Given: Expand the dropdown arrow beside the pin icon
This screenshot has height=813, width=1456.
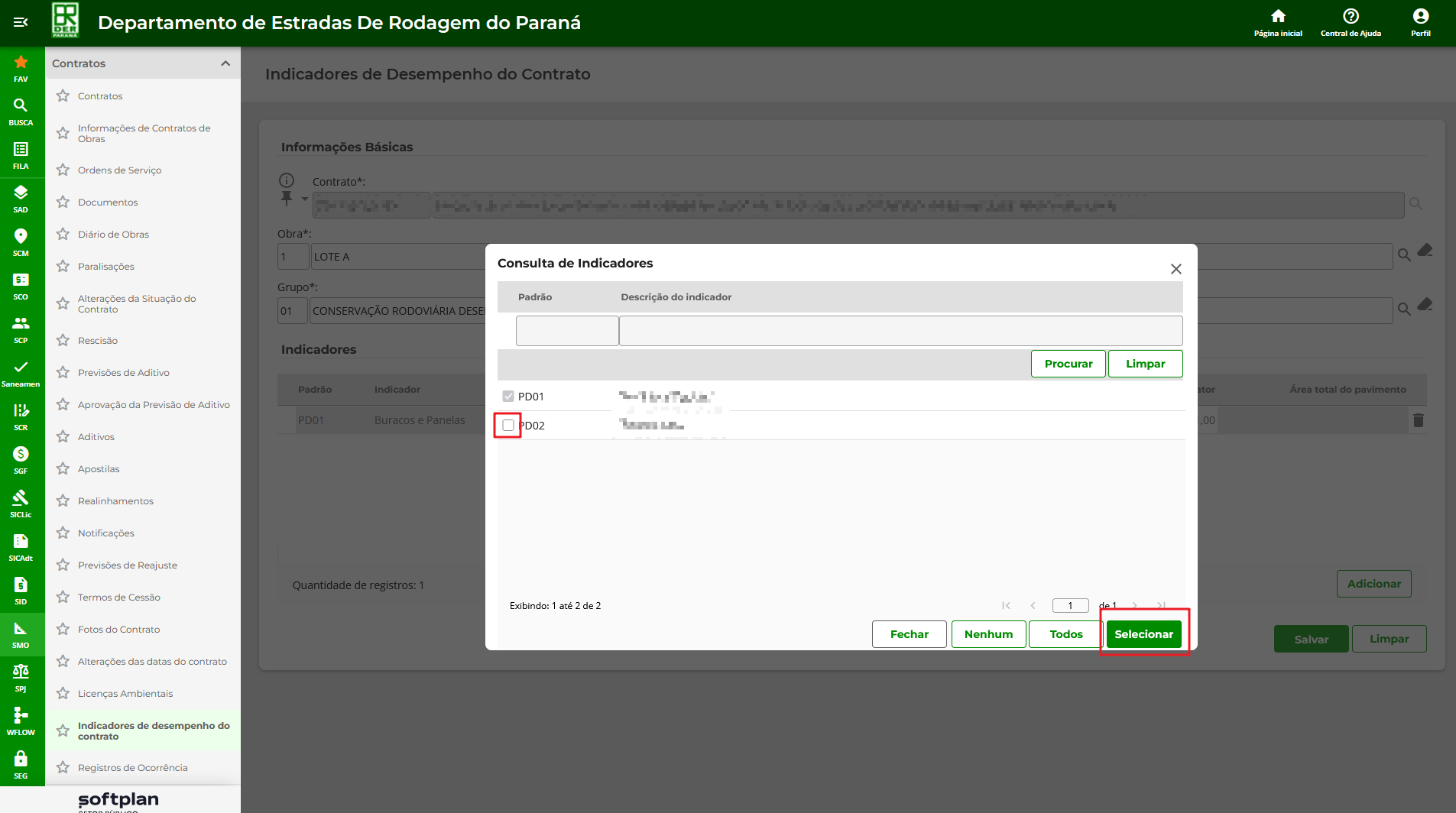Looking at the screenshot, I should click(x=305, y=199).
